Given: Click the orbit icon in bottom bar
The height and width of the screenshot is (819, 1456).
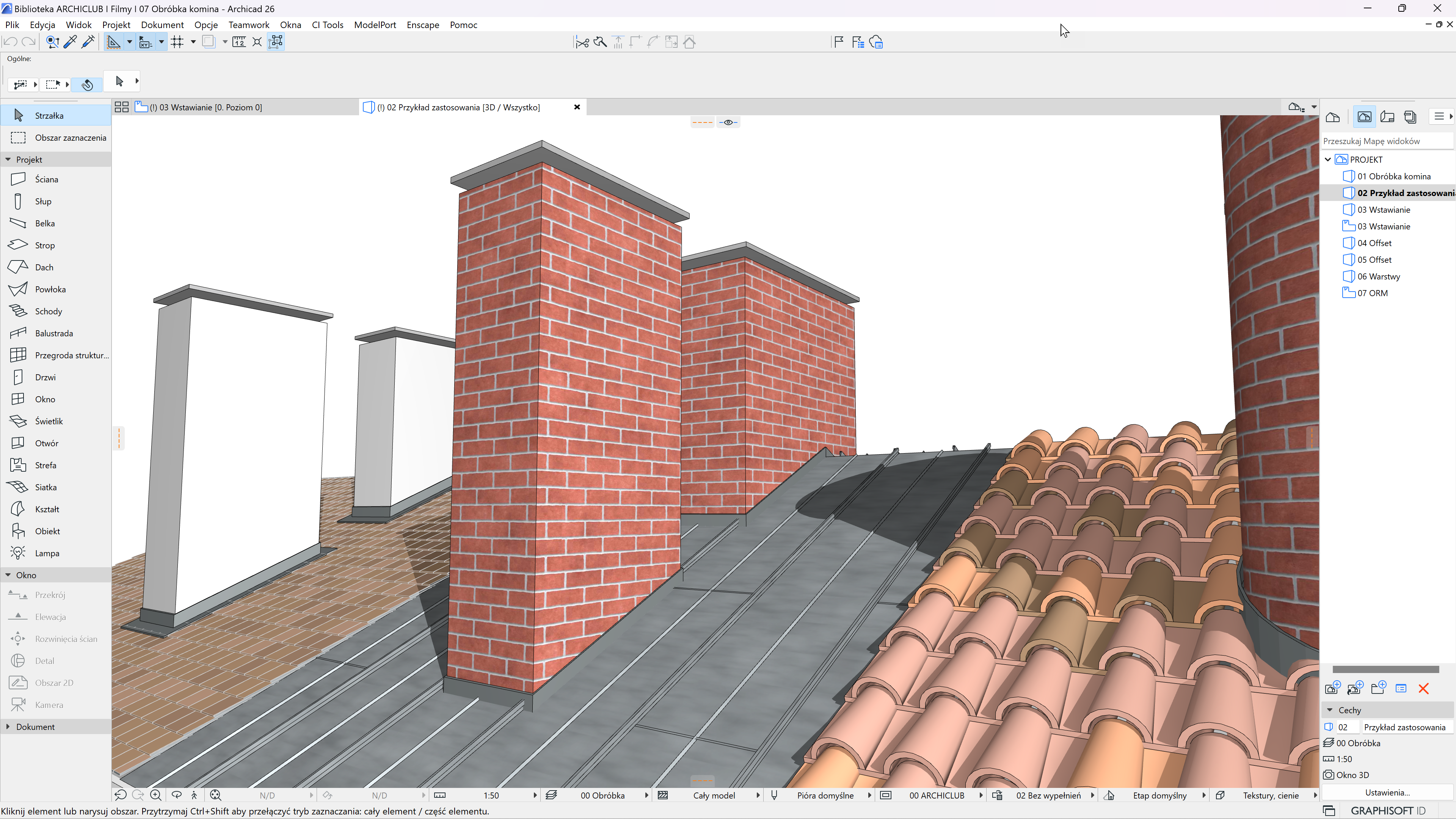Looking at the screenshot, I should point(176,795).
